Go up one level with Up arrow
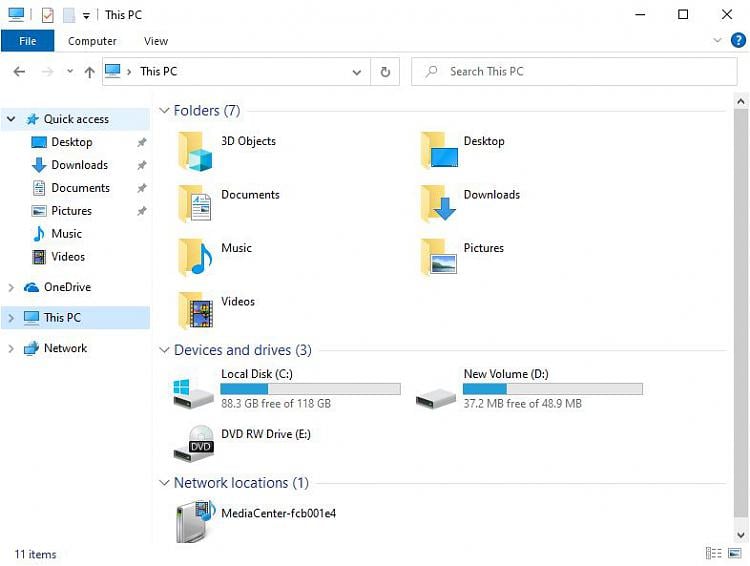 [x=89, y=72]
